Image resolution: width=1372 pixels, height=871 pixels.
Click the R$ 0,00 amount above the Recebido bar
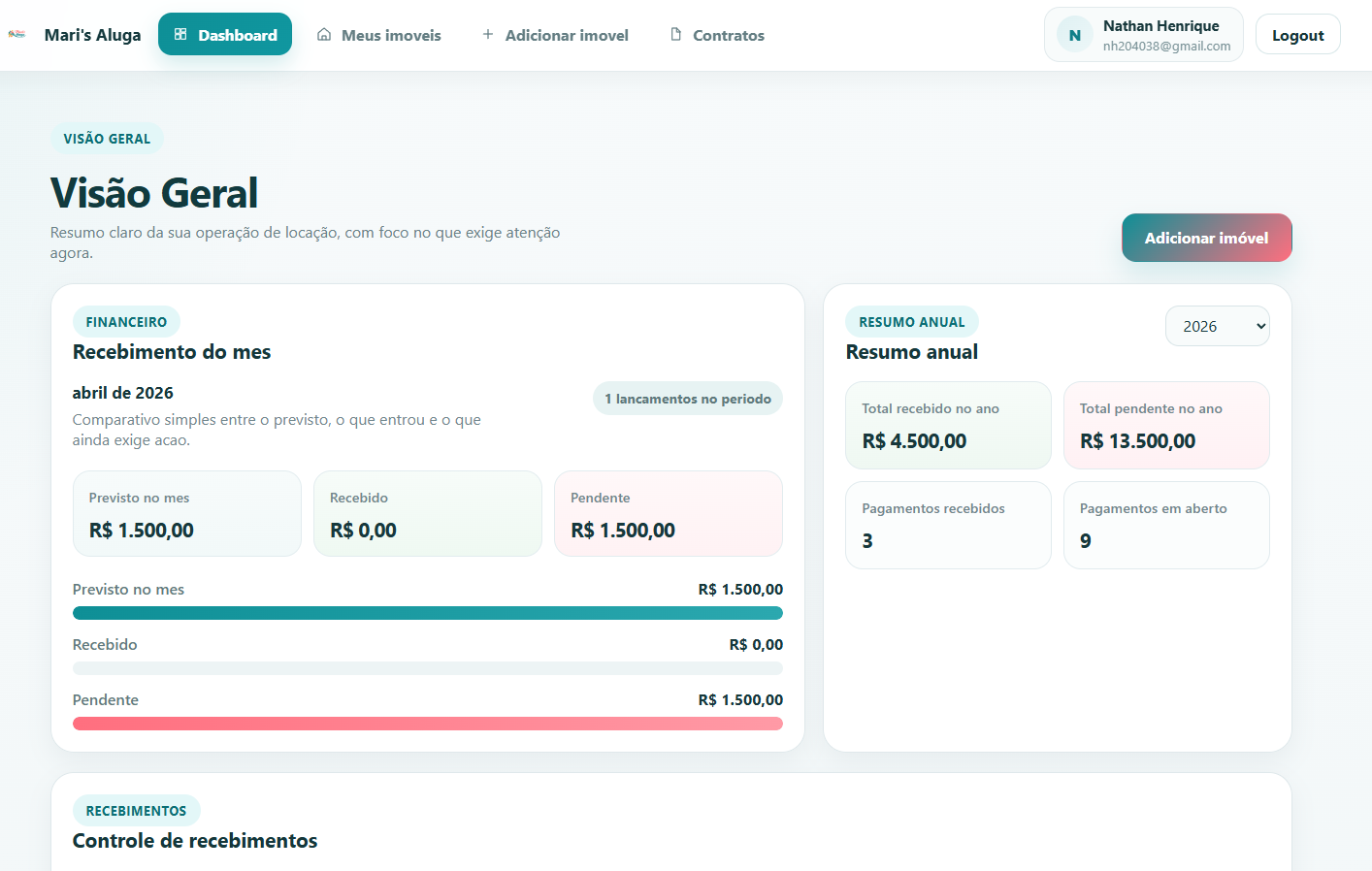click(x=756, y=645)
